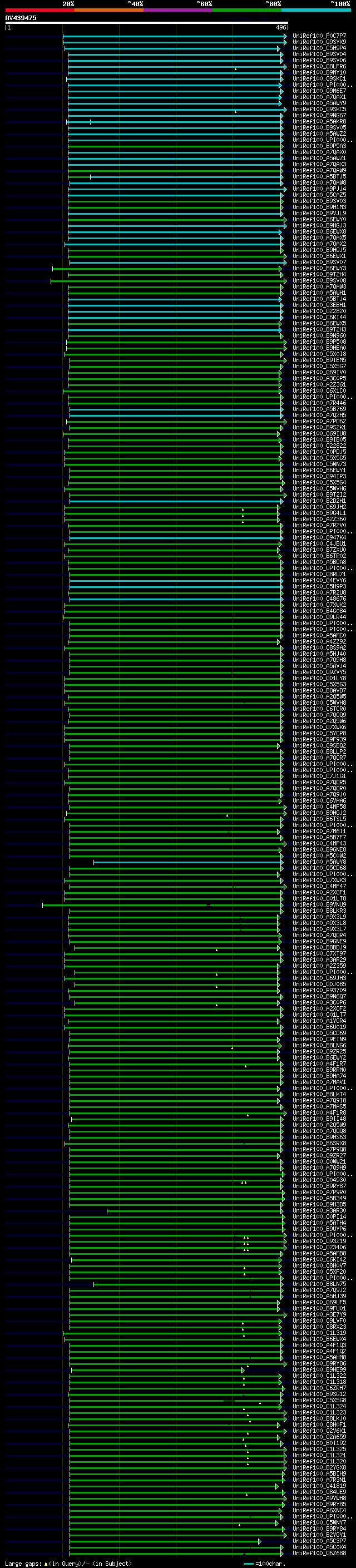Select hit label UniRef100_Q8LFR6
Viewport: 356px width, 1568px height.
tap(319, 66)
